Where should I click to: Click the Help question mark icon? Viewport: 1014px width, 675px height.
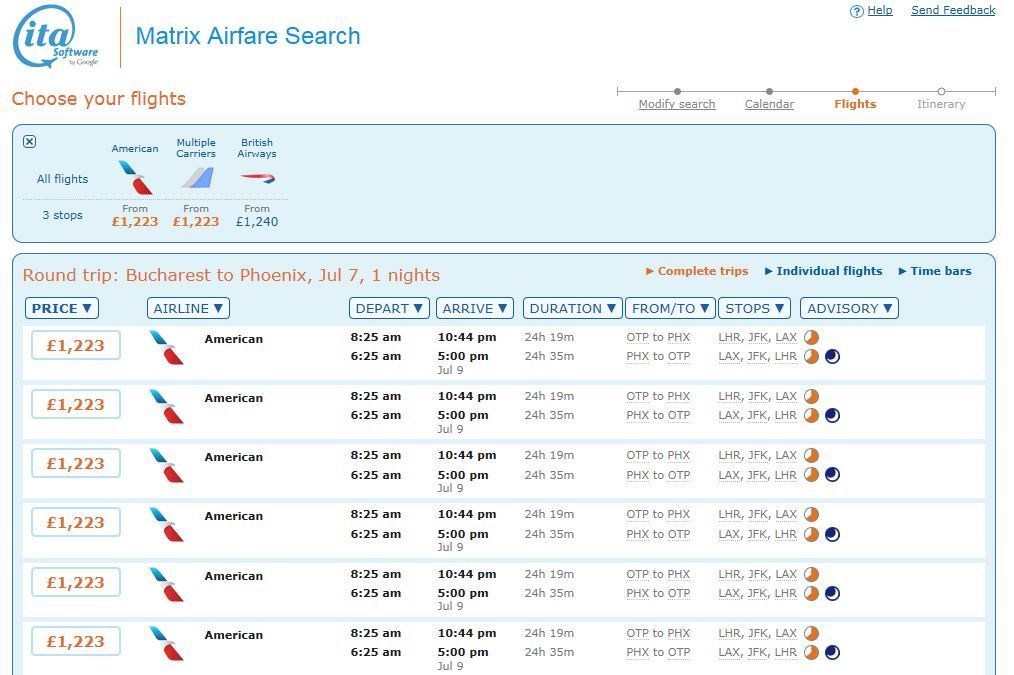coord(856,11)
